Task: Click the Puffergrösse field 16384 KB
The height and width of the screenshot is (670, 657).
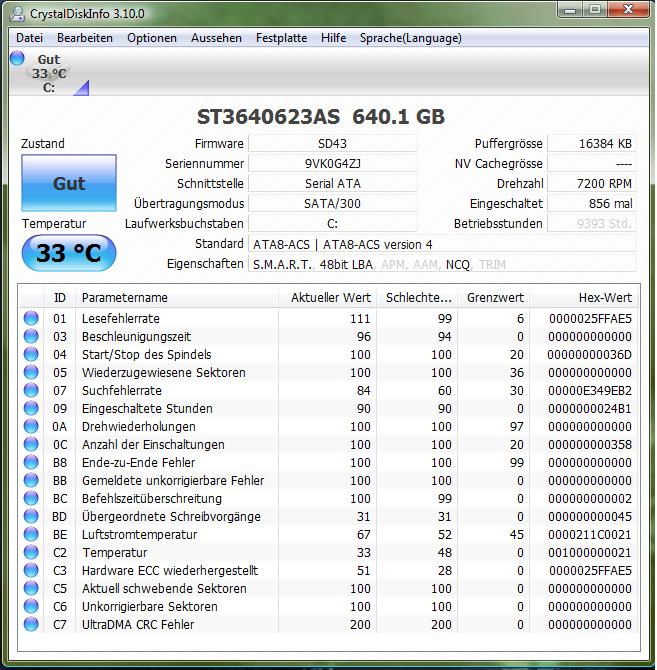Action: click(x=592, y=144)
